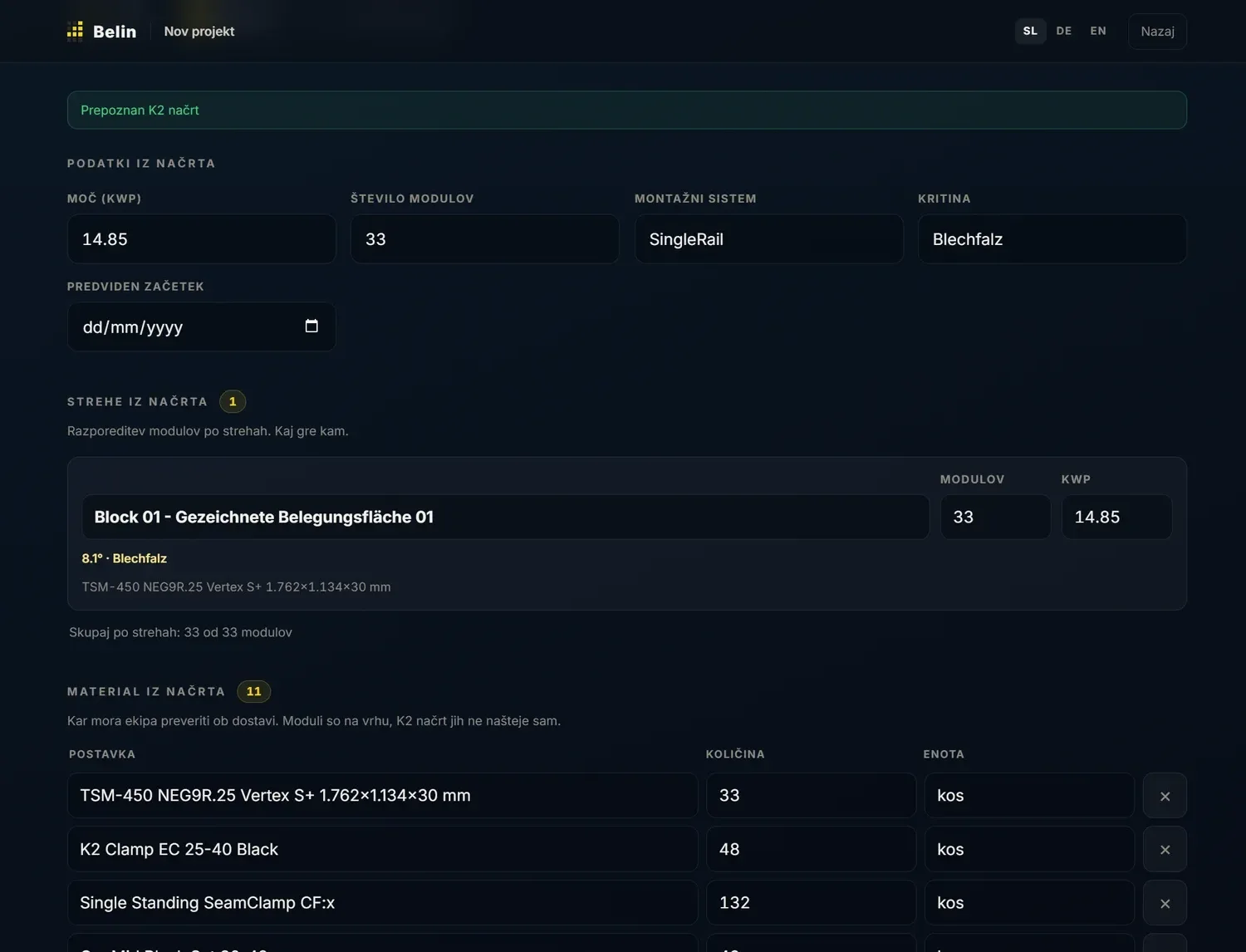1246x952 pixels.
Task: Remove the TSM-450 NEG9R.25 material row
Action: tap(1165, 796)
